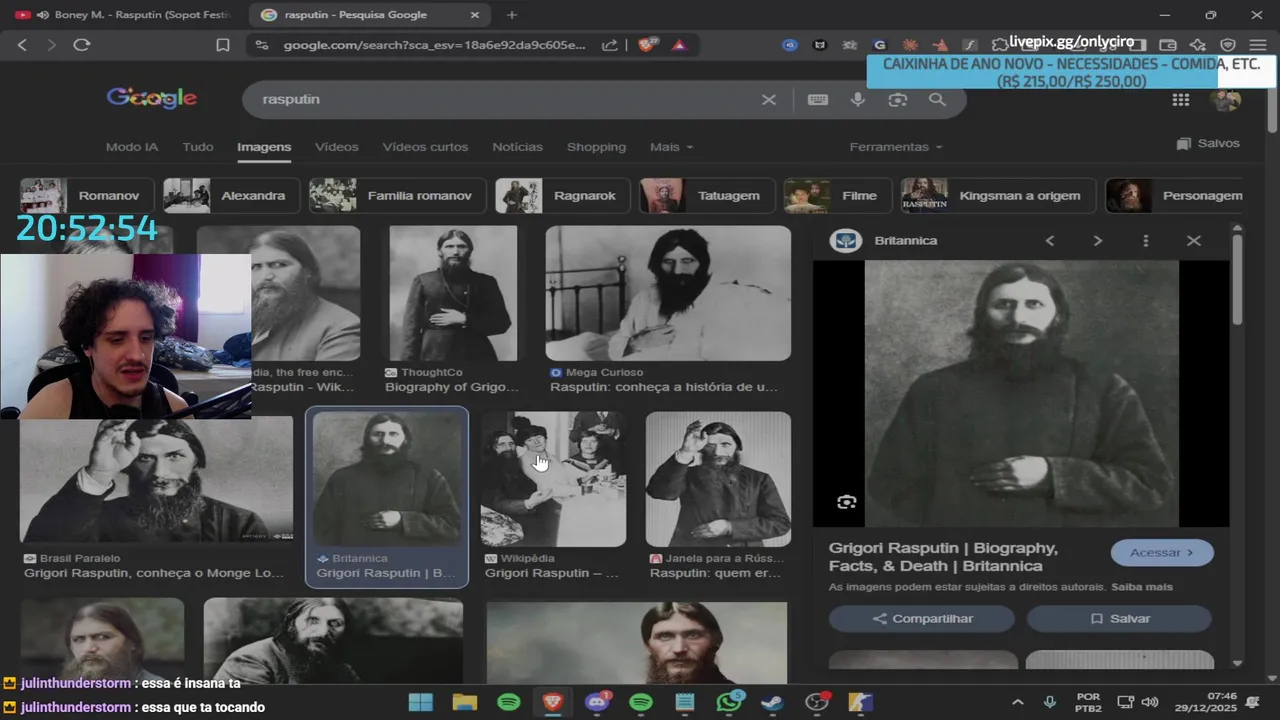Open the site settings icon in address bar
The image size is (1280, 720).
point(262,45)
